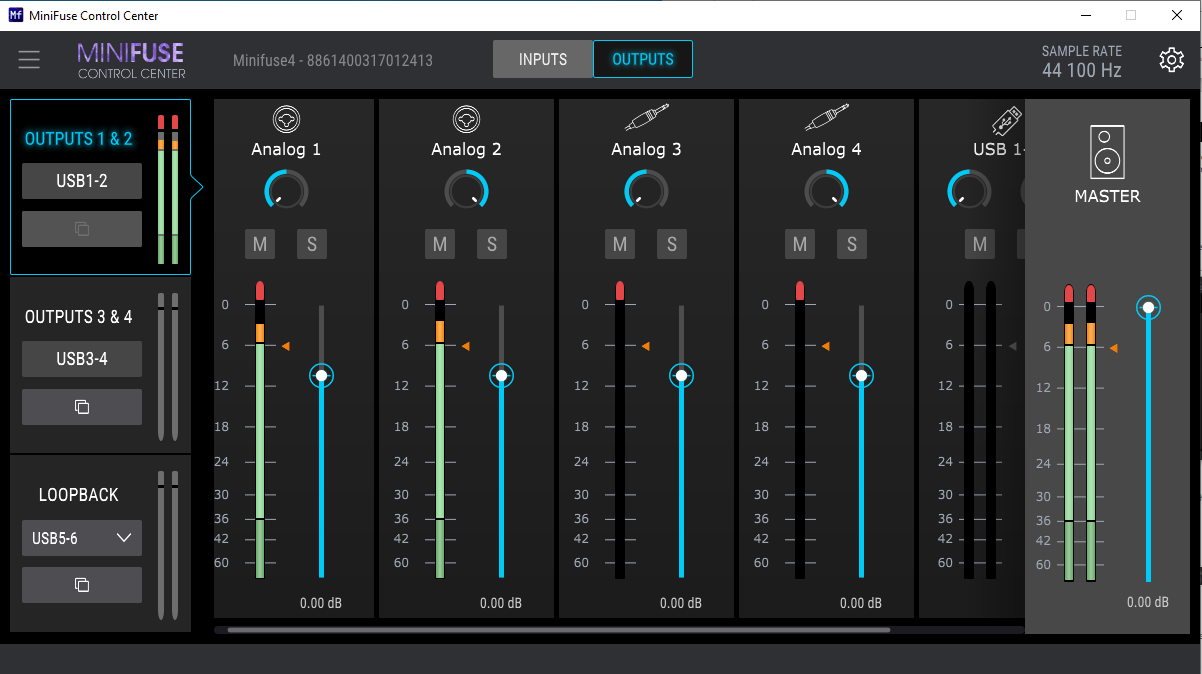This screenshot has height=674, width=1202.
Task: Click the Analog 3 line jack icon
Action: tap(646, 119)
